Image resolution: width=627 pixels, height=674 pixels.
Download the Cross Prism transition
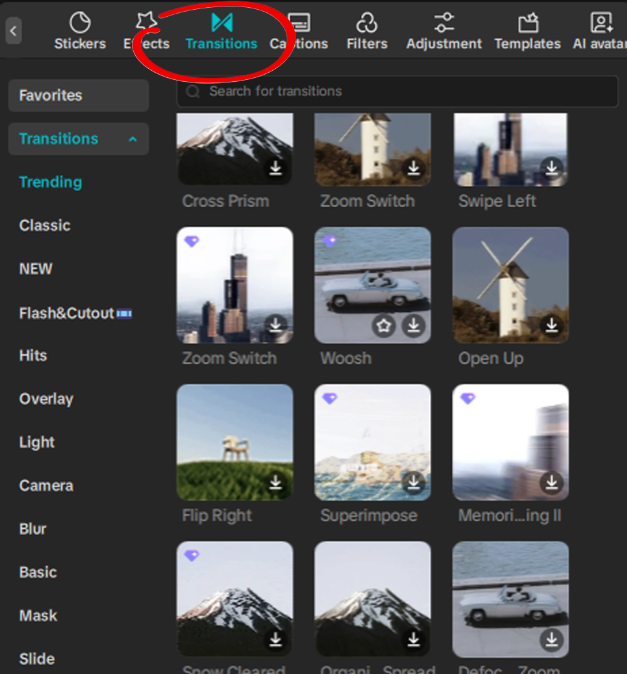tap(275, 168)
